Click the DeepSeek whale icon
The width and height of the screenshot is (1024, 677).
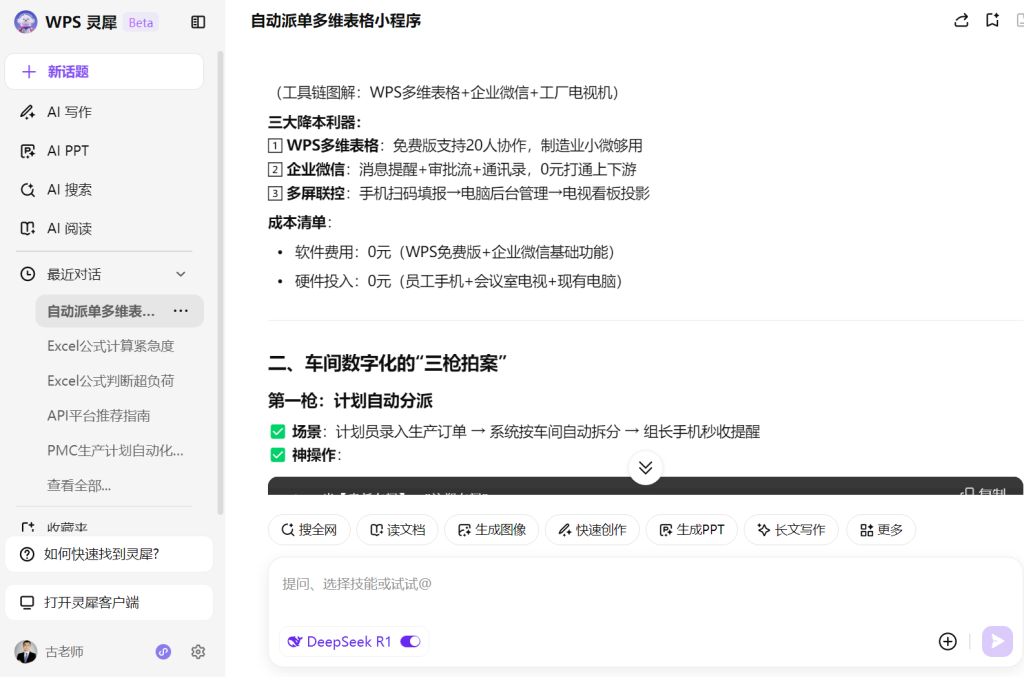click(x=295, y=642)
